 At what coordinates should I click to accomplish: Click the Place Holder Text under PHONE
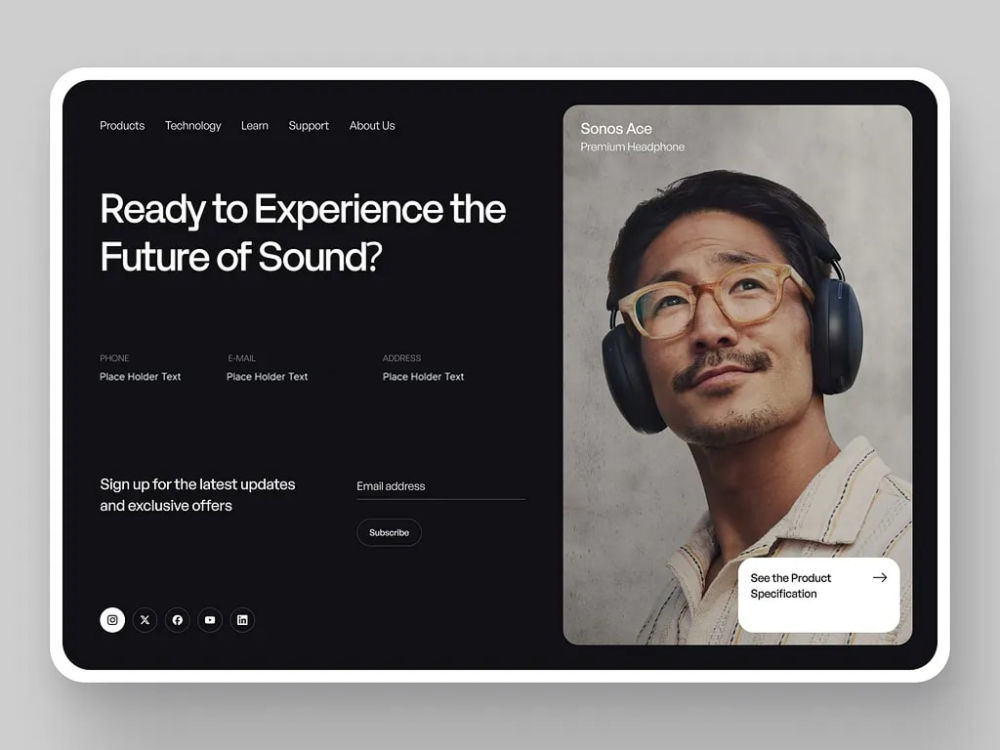(x=140, y=377)
